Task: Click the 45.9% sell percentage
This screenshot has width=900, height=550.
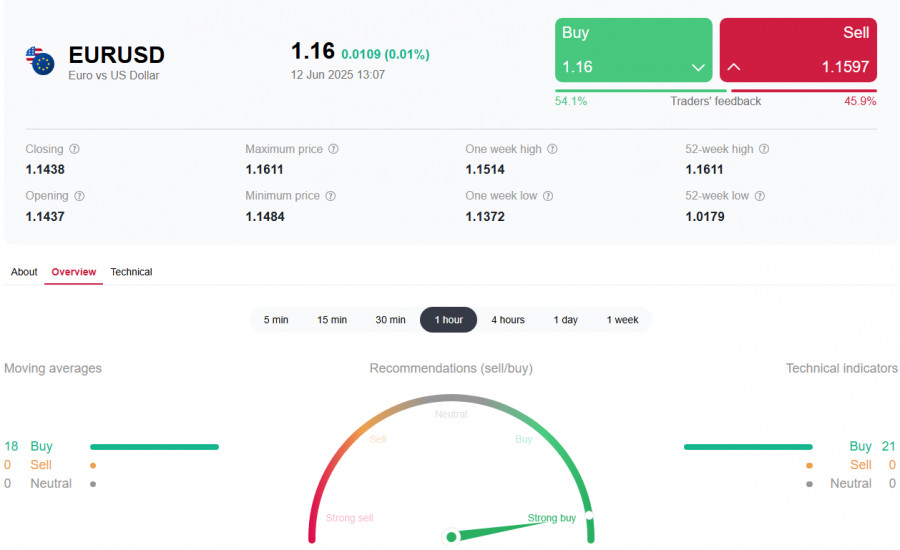Action: pyautogui.click(x=860, y=101)
